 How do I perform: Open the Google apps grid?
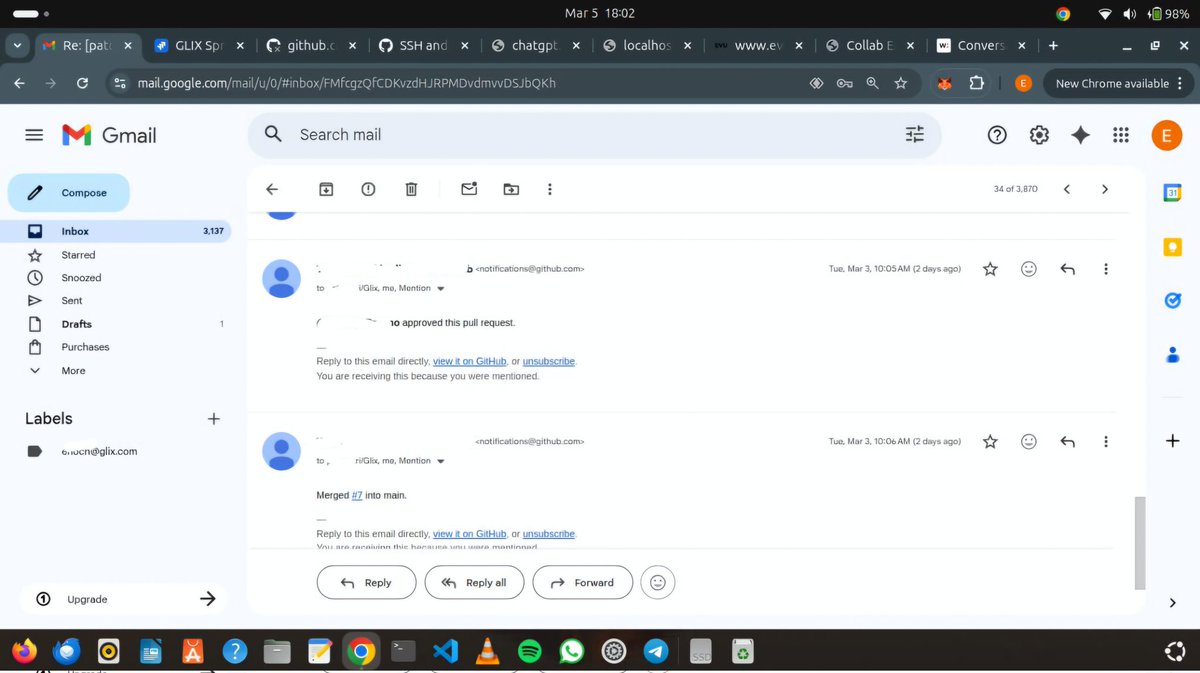[1121, 135]
